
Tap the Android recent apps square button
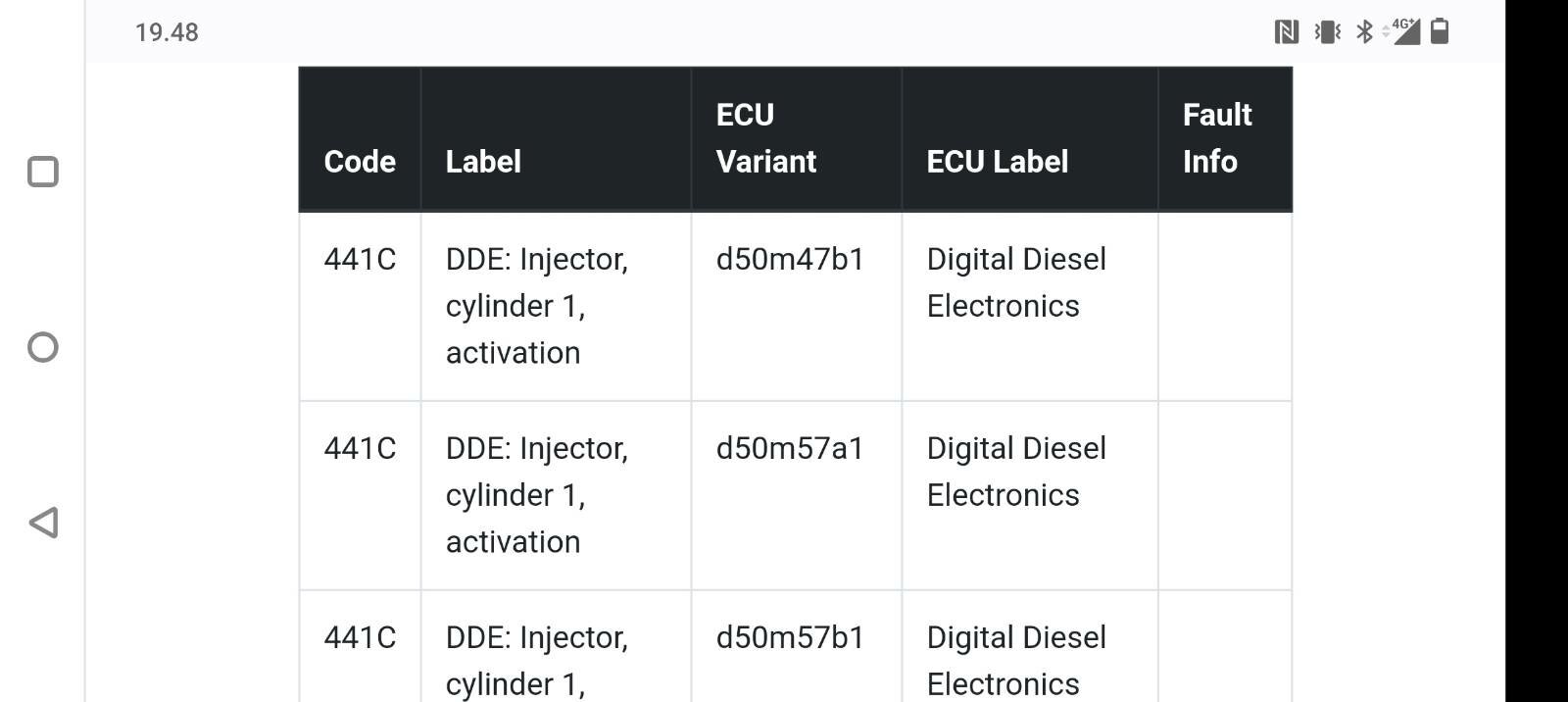(43, 172)
